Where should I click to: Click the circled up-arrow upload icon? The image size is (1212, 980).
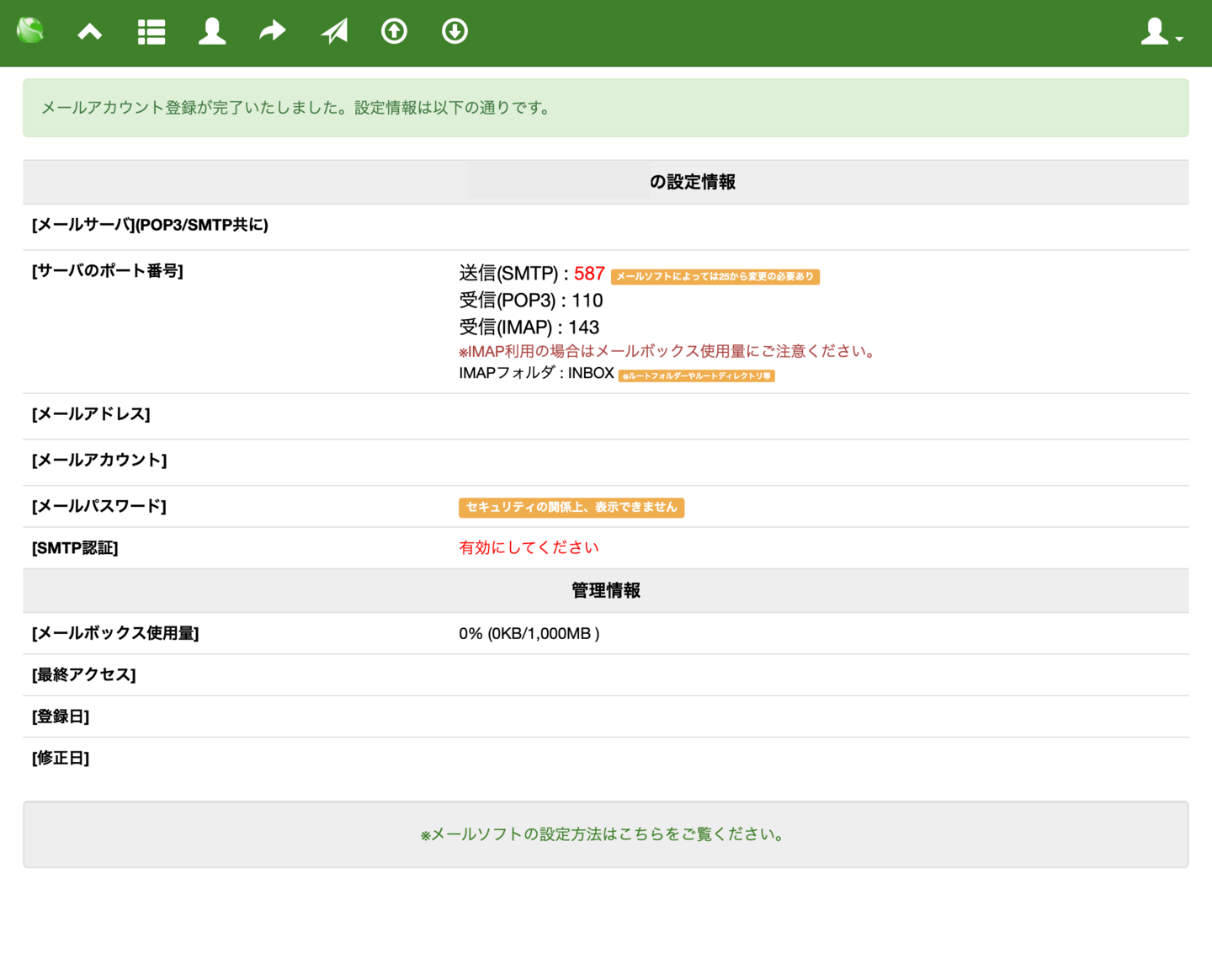pyautogui.click(x=394, y=32)
